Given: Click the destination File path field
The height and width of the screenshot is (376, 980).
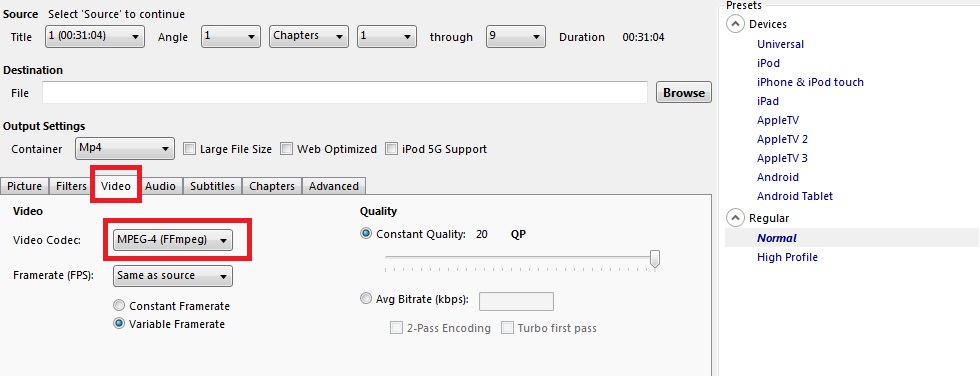Looking at the screenshot, I should (x=344, y=92).
